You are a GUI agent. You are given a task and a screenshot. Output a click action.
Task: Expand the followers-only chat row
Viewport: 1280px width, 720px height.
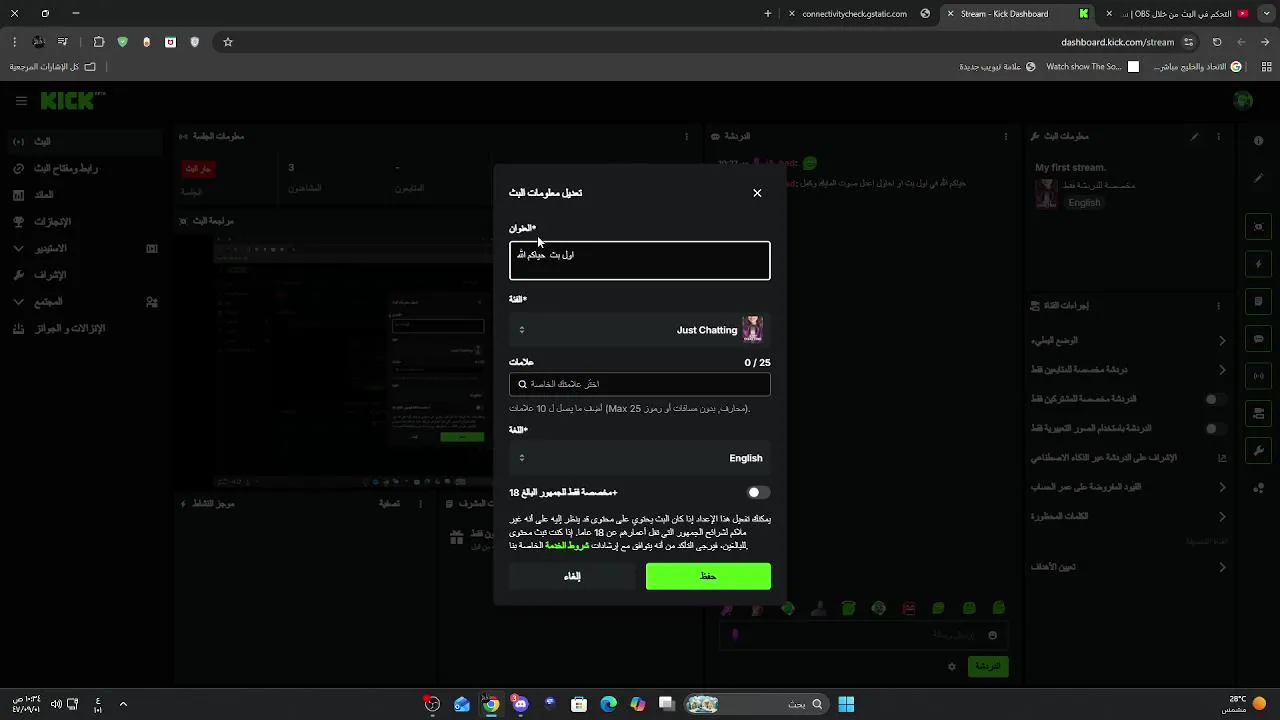click(1128, 370)
